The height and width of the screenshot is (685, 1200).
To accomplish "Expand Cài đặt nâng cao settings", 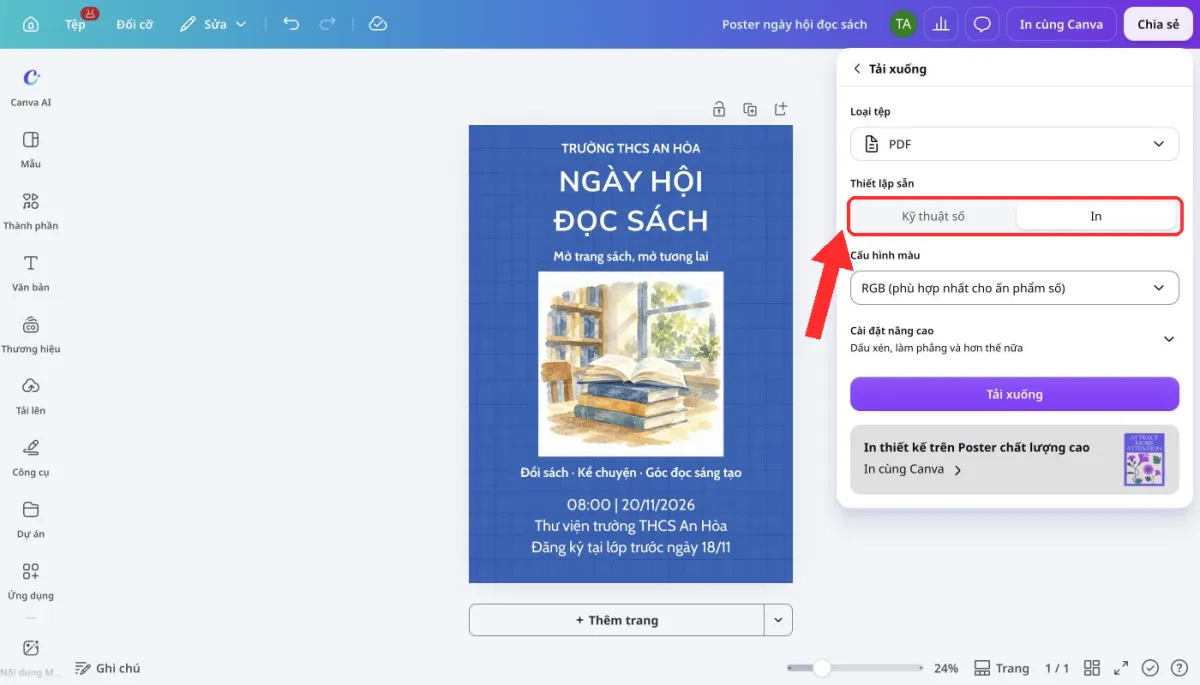I will coord(1015,339).
